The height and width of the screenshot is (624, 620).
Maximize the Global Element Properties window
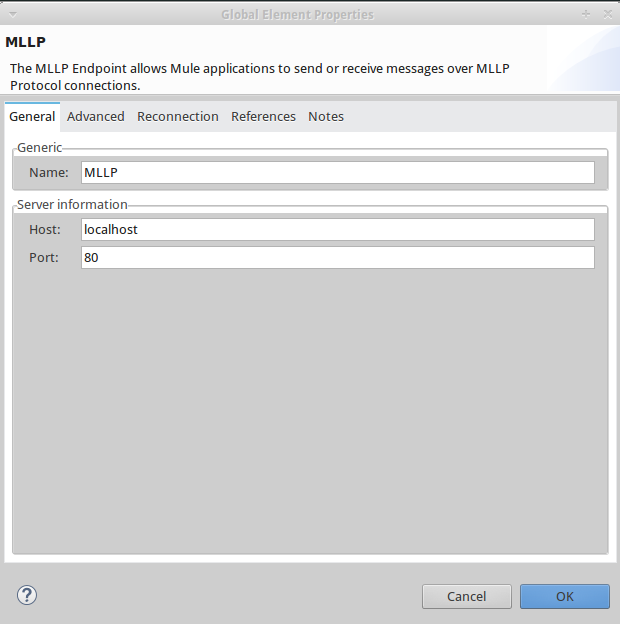tap(586, 15)
